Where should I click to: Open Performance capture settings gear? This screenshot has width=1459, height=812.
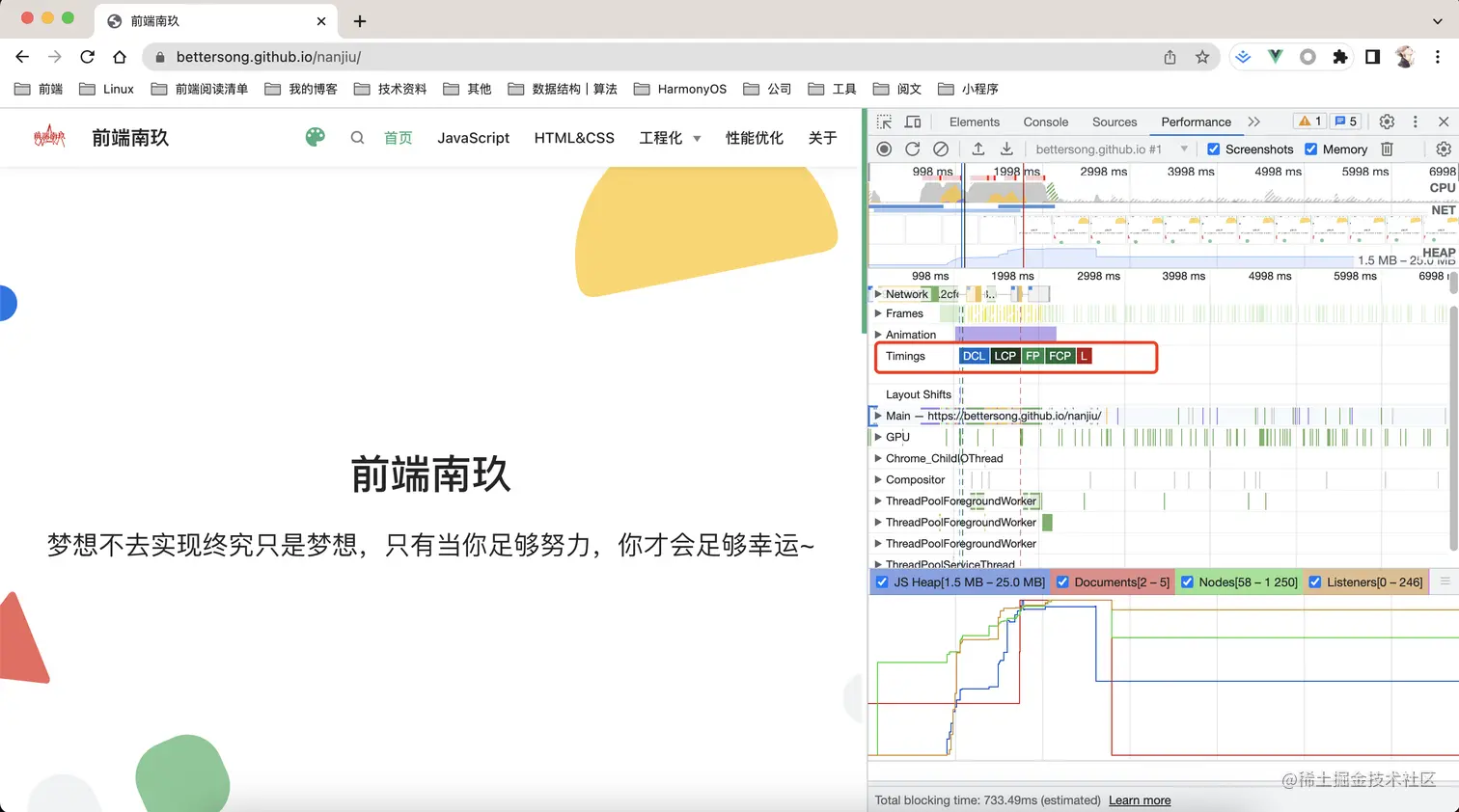1444,149
